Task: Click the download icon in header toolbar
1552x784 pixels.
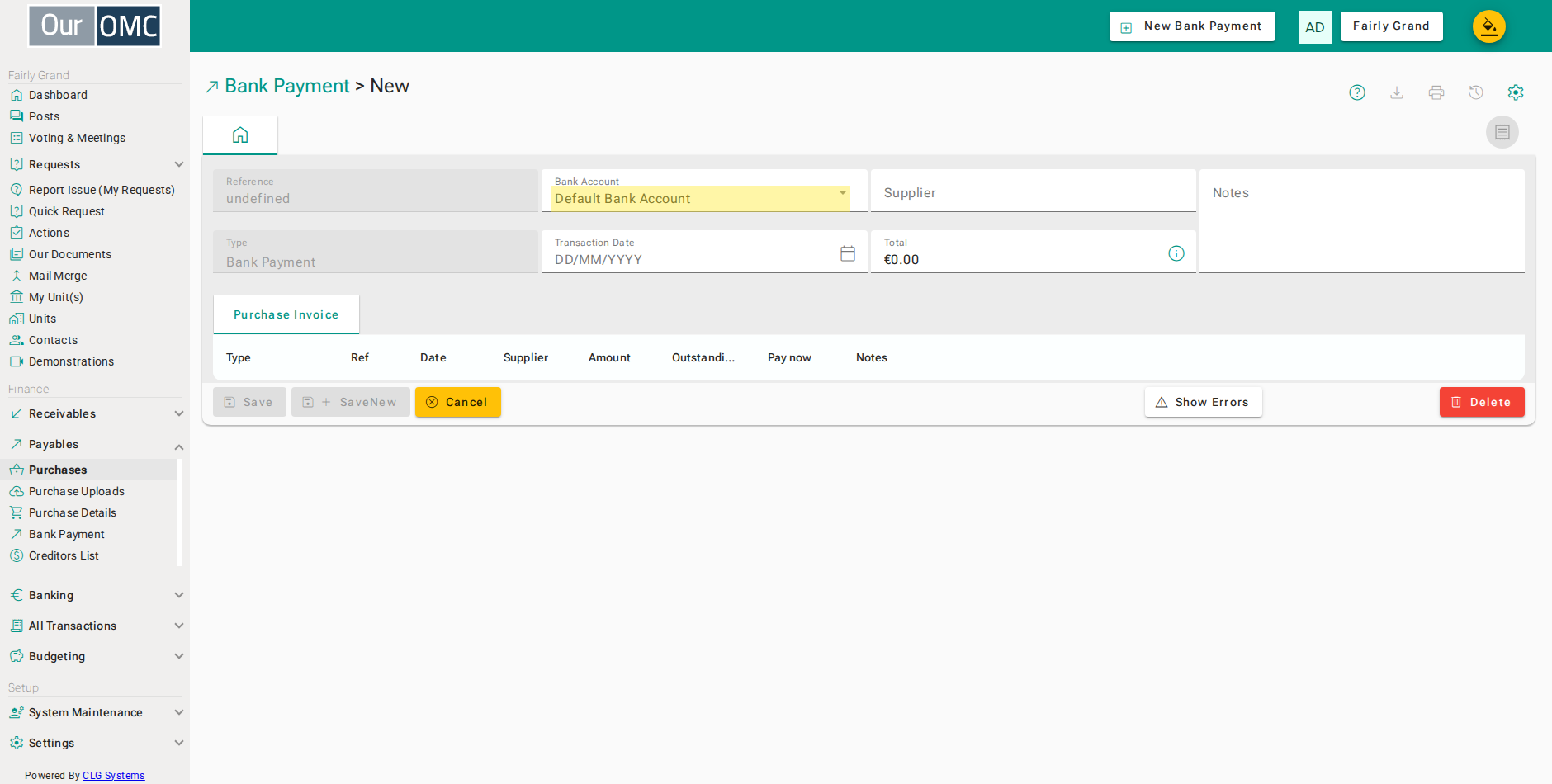Action: [x=1397, y=92]
